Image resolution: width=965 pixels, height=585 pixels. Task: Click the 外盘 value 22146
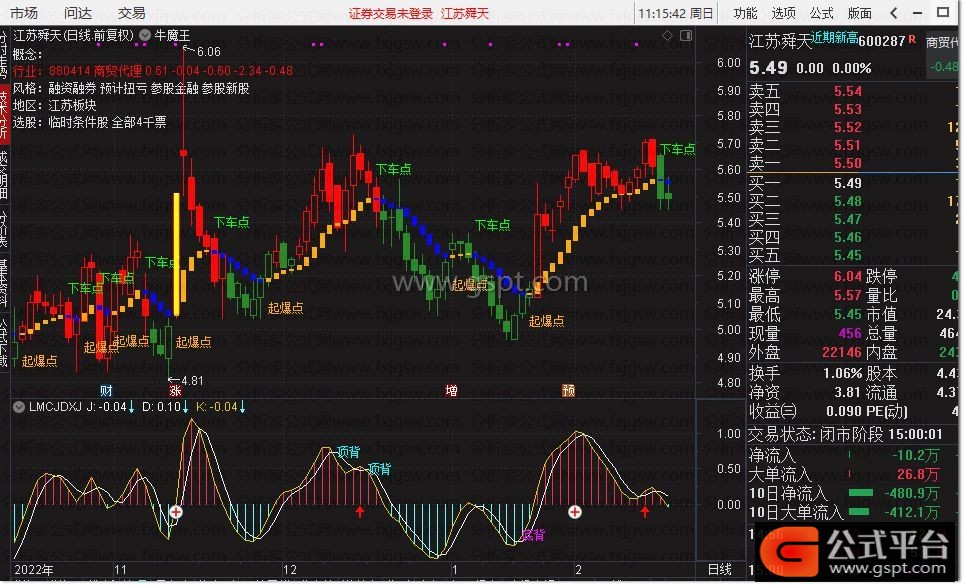pyautogui.click(x=842, y=353)
